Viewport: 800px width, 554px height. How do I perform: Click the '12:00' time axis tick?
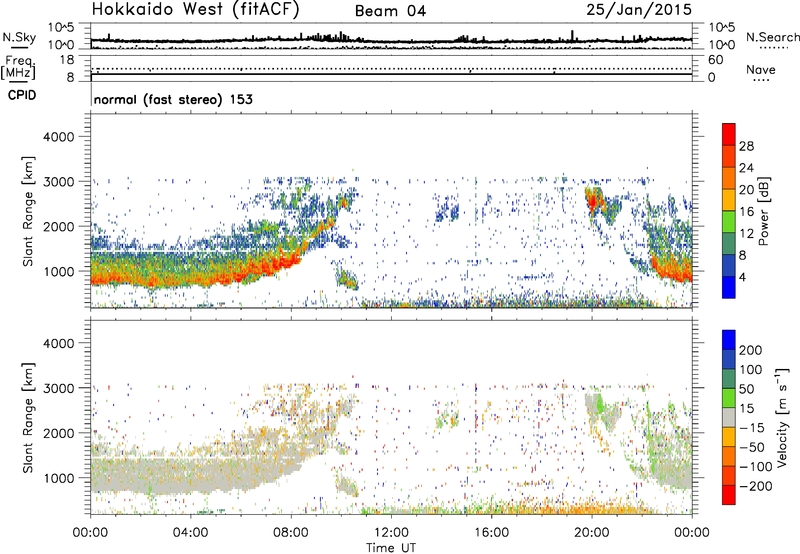point(391,533)
